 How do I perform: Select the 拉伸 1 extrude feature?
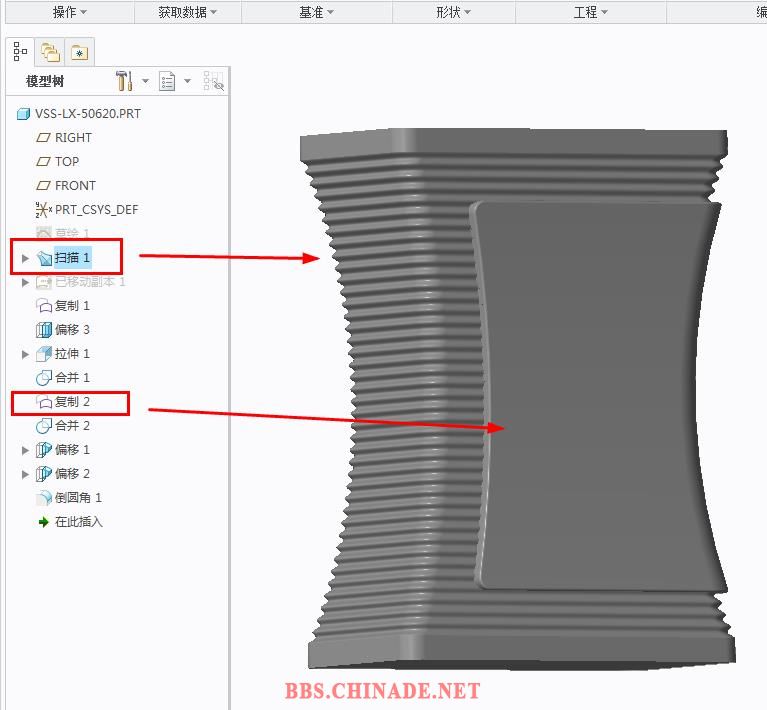[72, 354]
